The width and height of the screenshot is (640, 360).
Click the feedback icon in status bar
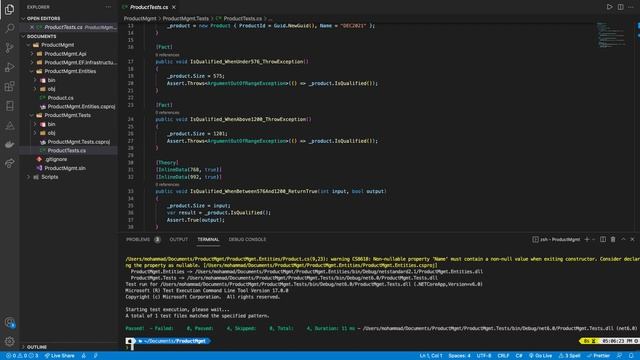pyautogui.click(x=619, y=356)
